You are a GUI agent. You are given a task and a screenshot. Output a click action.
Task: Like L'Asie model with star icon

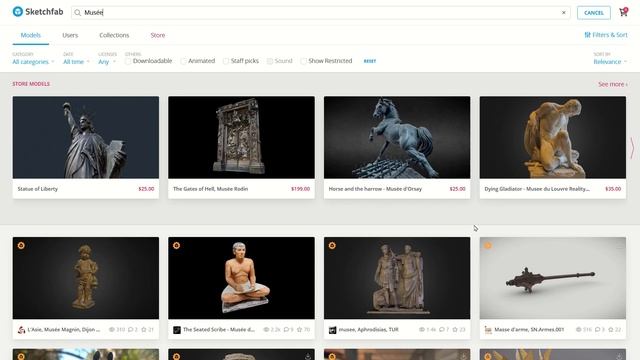(x=144, y=329)
